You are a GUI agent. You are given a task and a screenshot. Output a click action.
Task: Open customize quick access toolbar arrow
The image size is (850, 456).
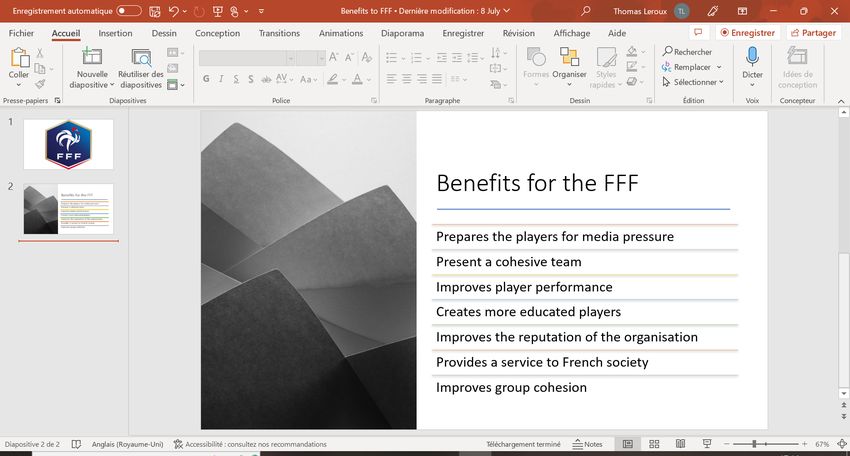tap(261, 11)
